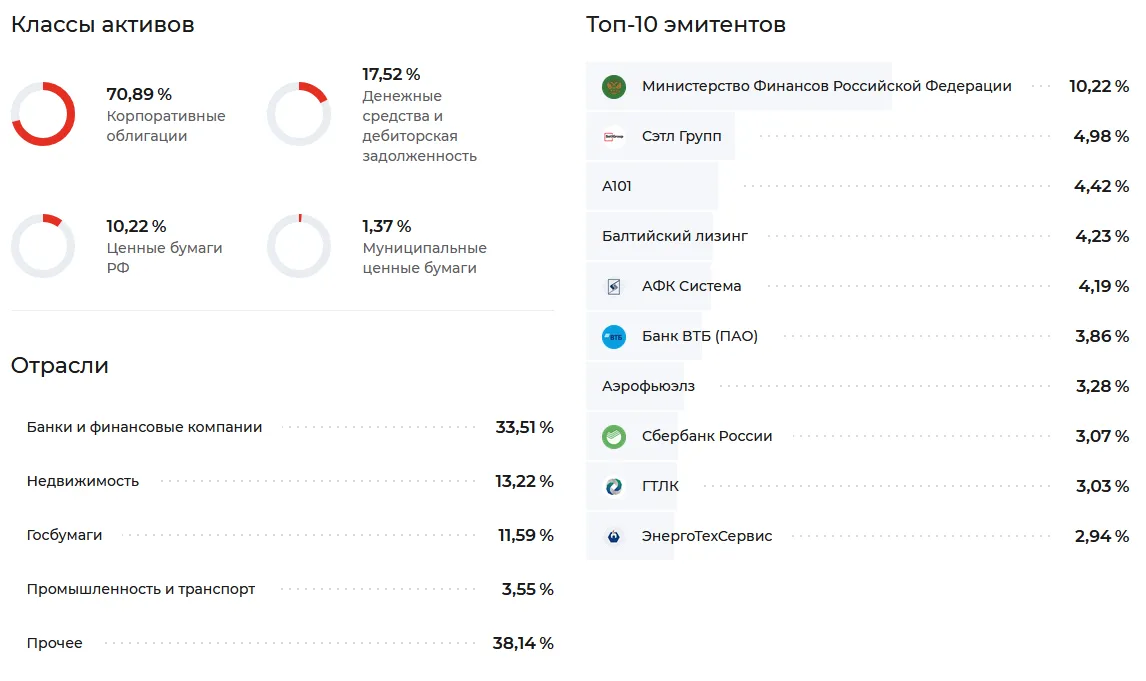Click the АФК Система logo icon

[x=614, y=286]
